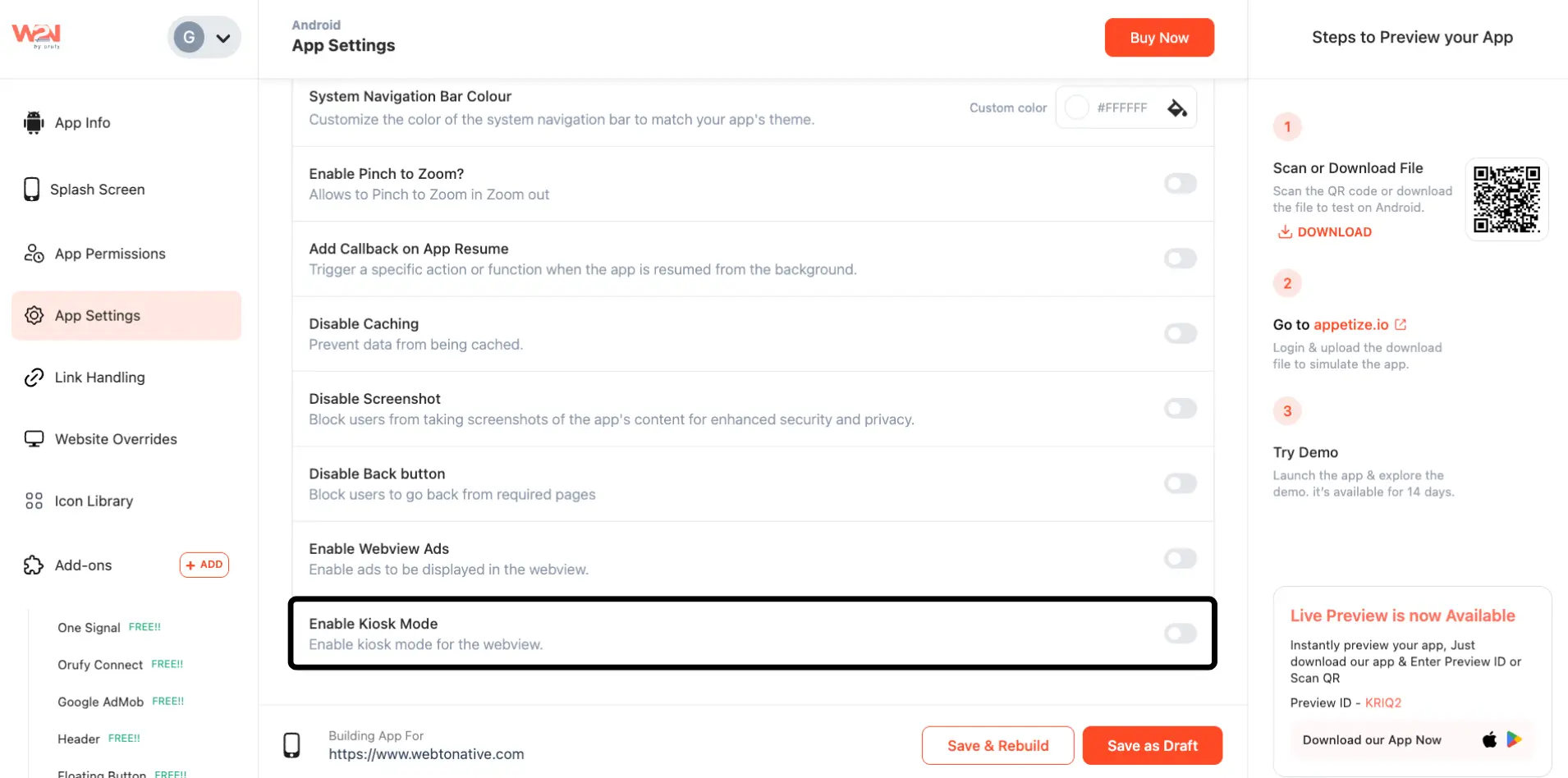
Task: Open the One Signal add-on
Action: [89, 628]
